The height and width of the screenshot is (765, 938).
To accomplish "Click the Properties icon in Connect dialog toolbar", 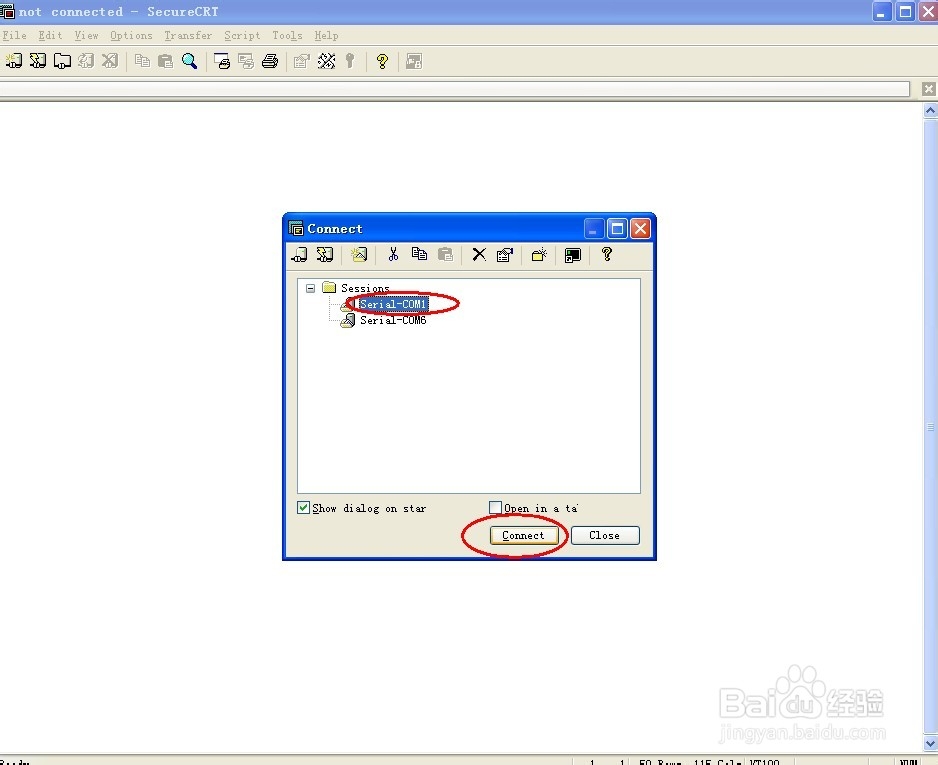I will click(505, 255).
